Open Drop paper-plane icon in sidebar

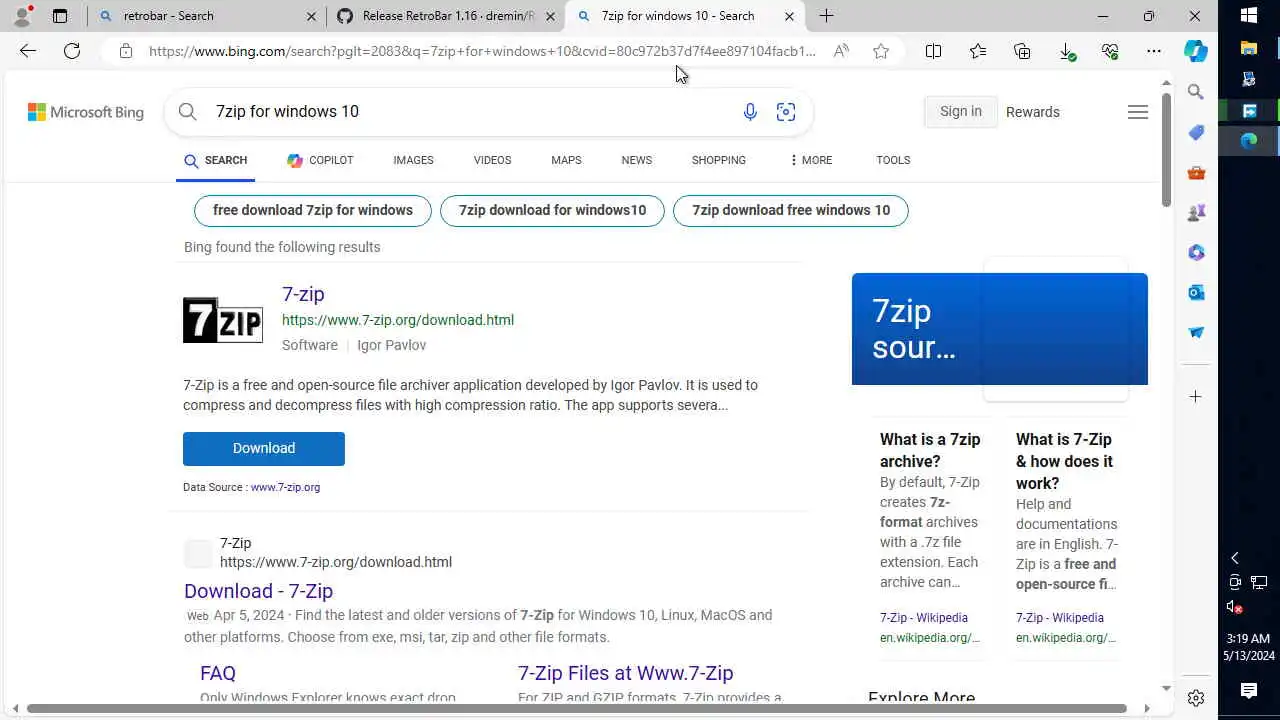click(x=1196, y=332)
